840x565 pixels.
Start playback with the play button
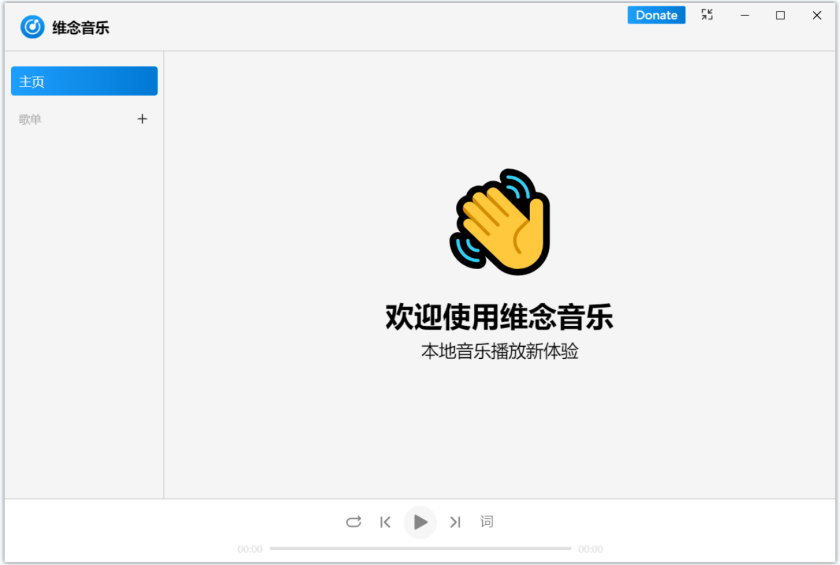click(420, 522)
